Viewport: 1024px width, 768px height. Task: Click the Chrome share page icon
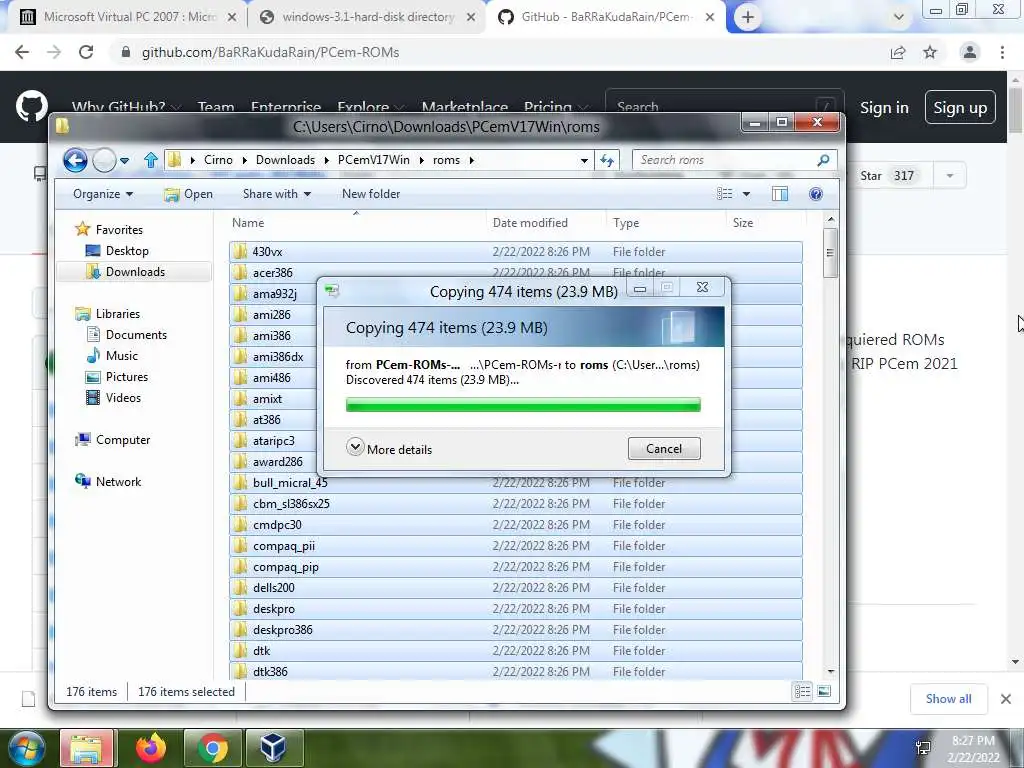898,52
